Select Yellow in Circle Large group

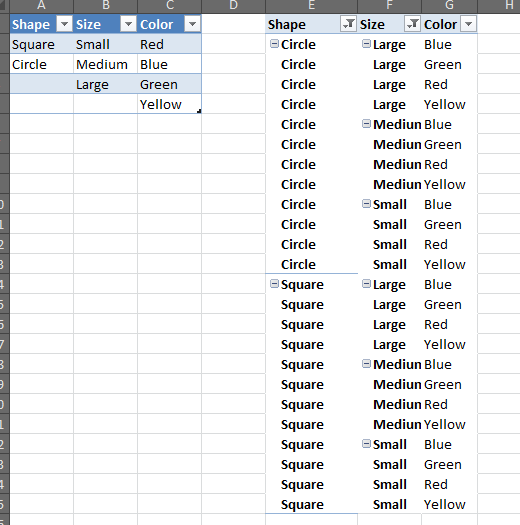pos(449,104)
